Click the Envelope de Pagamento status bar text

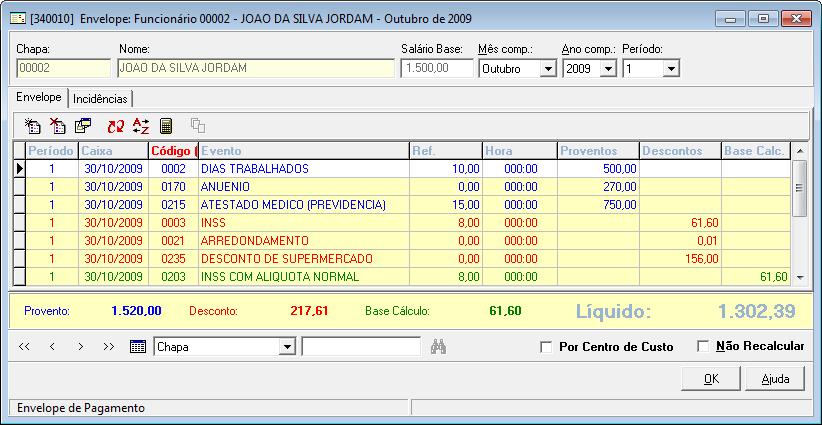(81, 408)
